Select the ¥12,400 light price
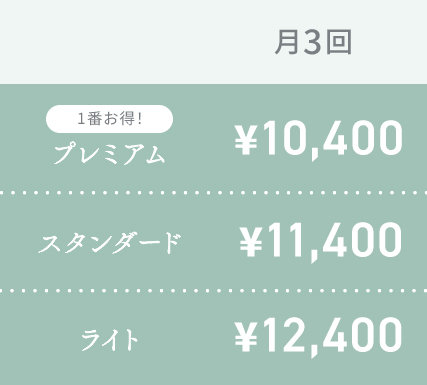 [318, 337]
